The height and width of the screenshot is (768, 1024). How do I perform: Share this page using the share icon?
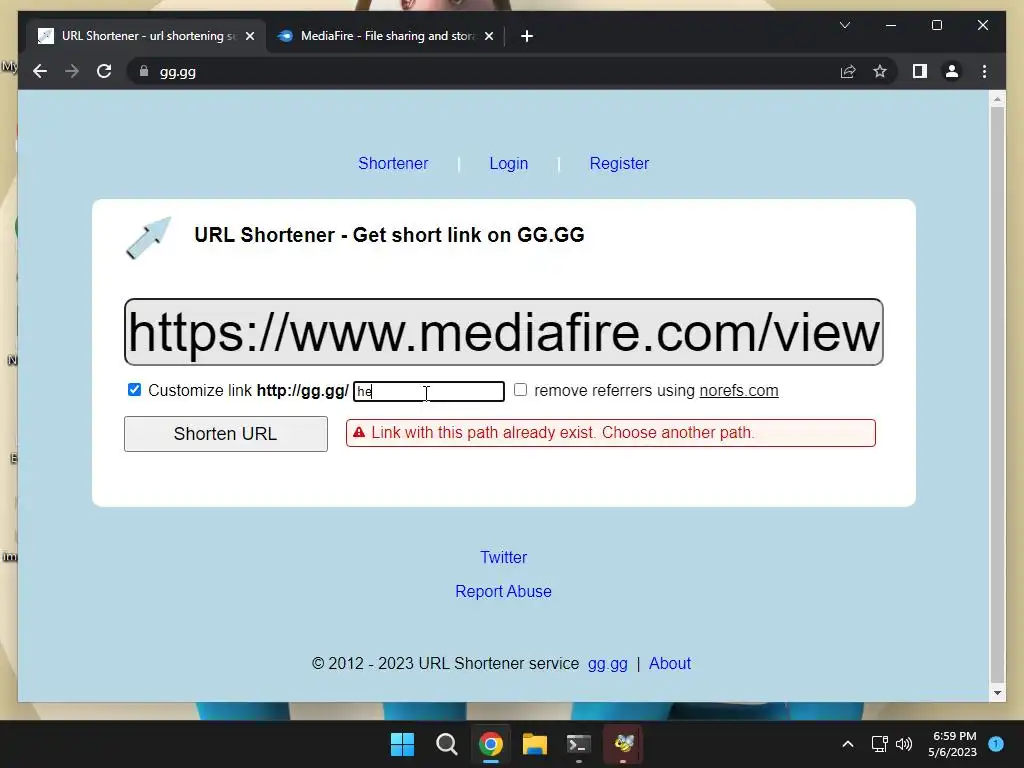[x=848, y=71]
